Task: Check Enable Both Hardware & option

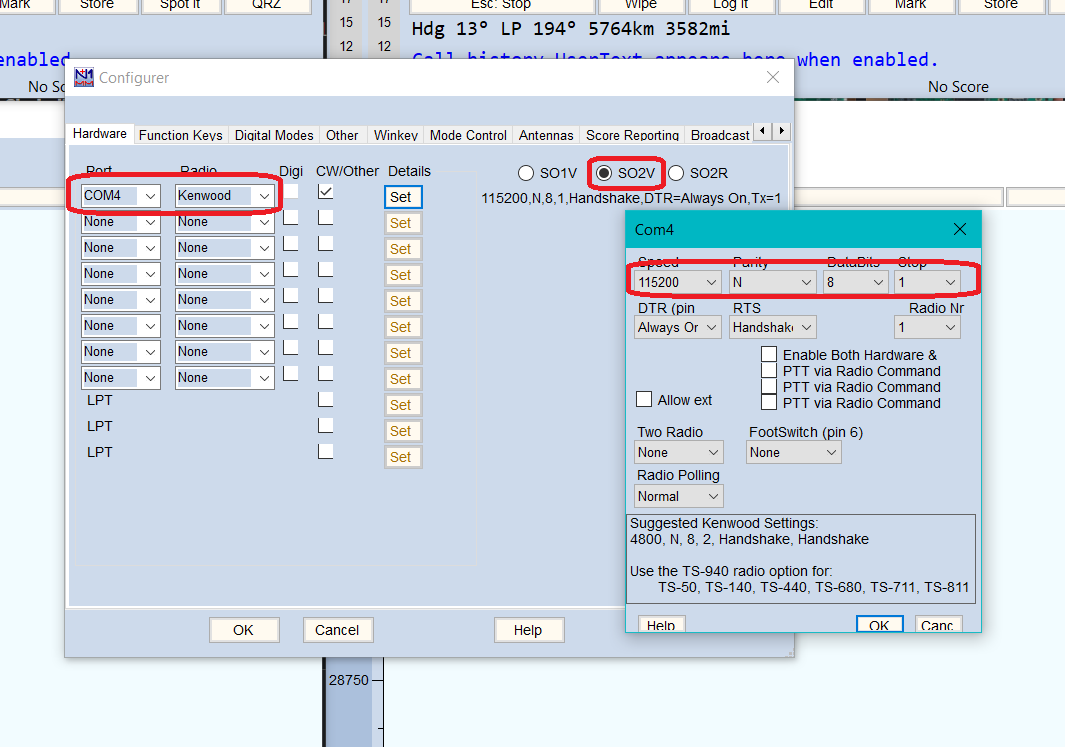Action: coord(769,354)
